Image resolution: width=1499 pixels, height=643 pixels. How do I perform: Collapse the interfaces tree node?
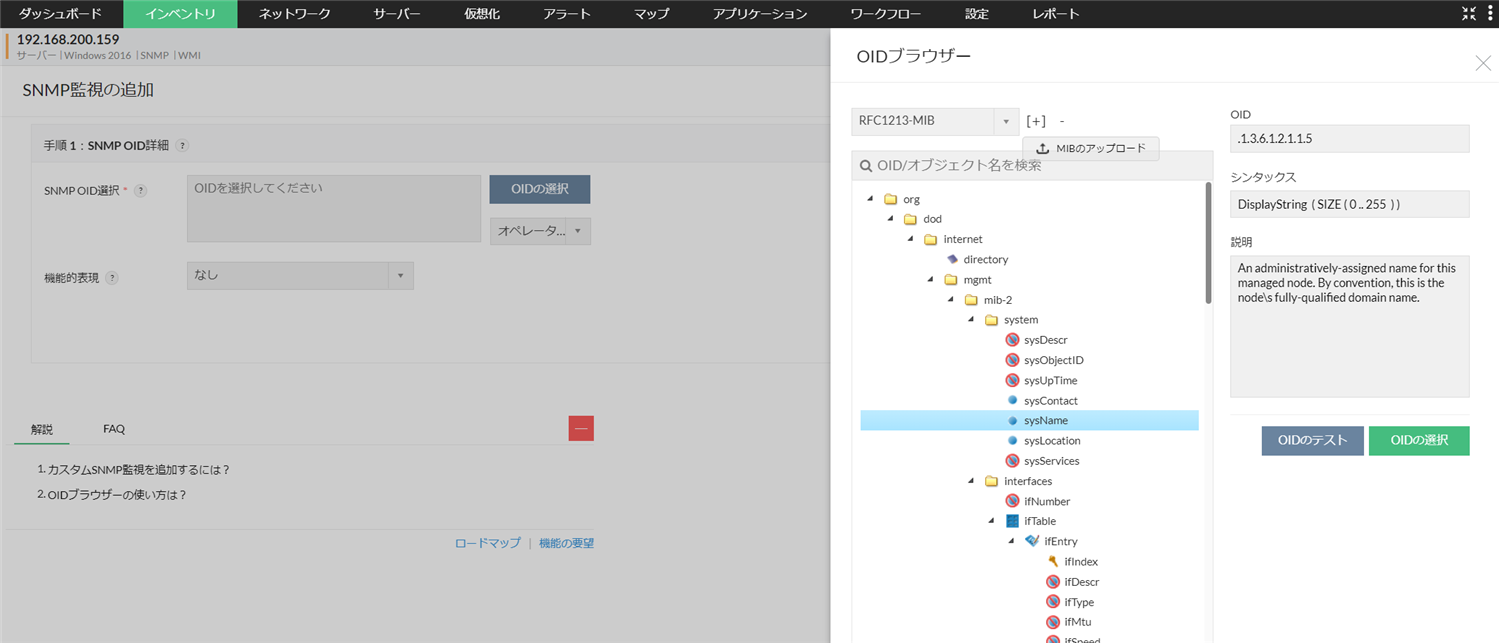pyautogui.click(x=971, y=481)
